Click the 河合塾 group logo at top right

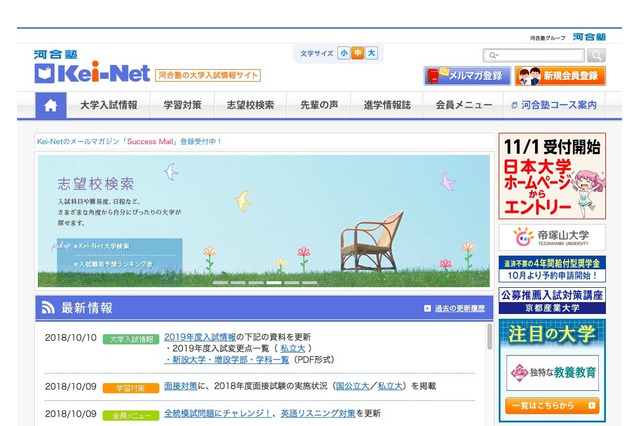pyautogui.click(x=589, y=37)
